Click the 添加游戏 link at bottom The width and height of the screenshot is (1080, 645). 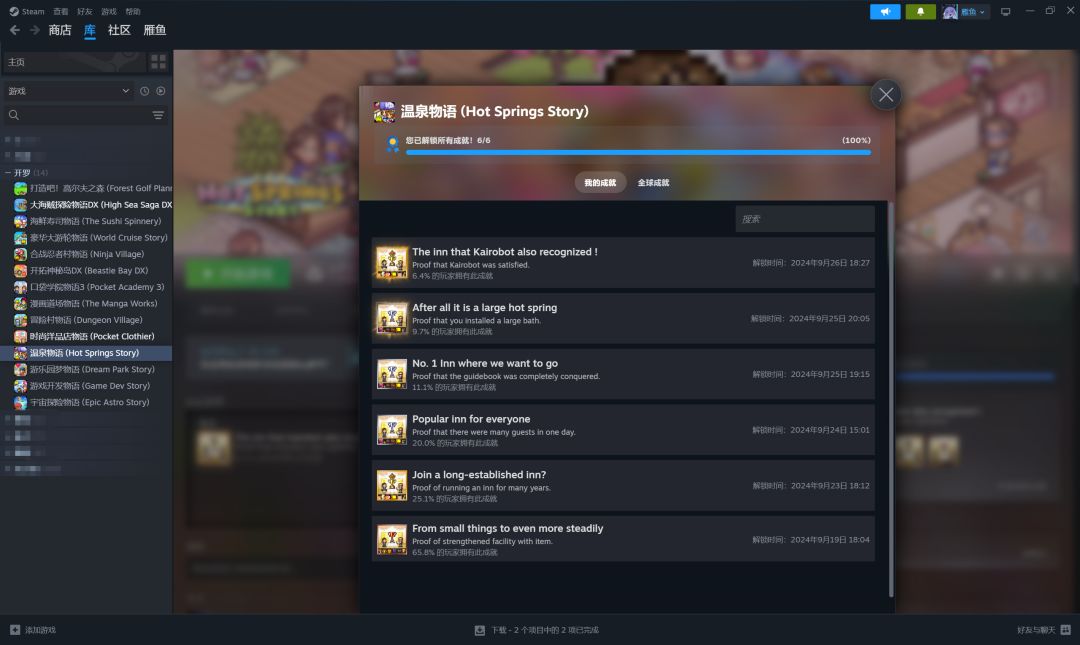40,630
